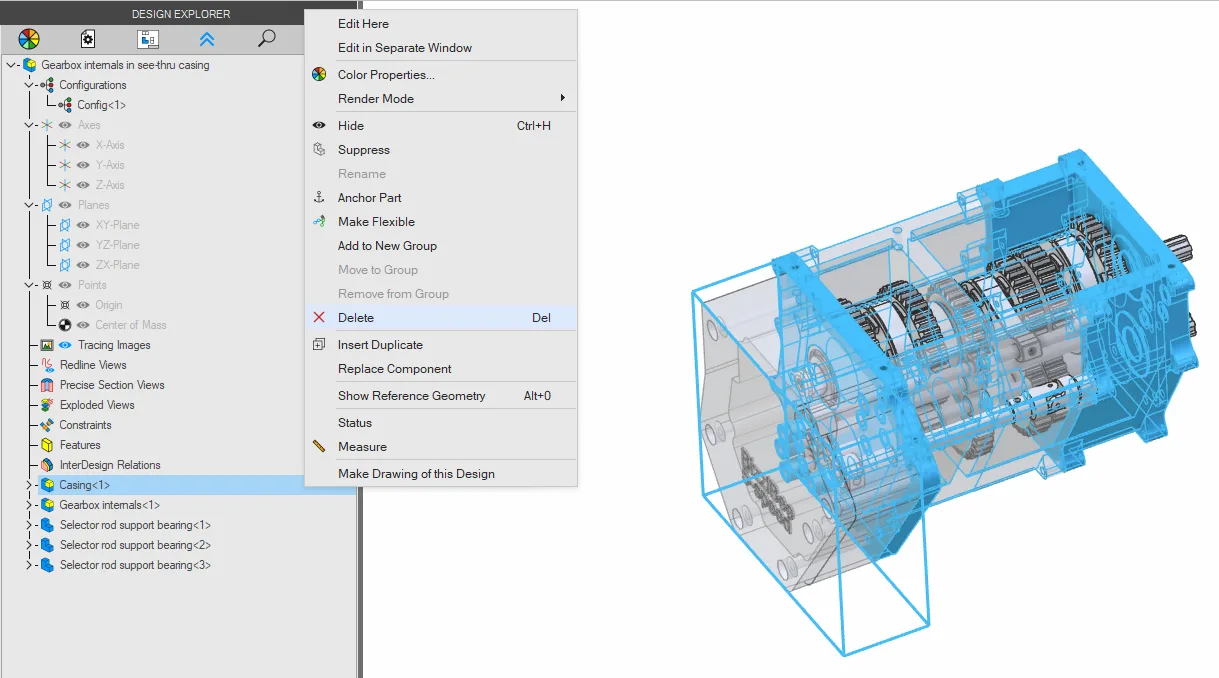1219x678 pixels.
Task: Select the Center of Mass tree row
Action: tap(111, 325)
